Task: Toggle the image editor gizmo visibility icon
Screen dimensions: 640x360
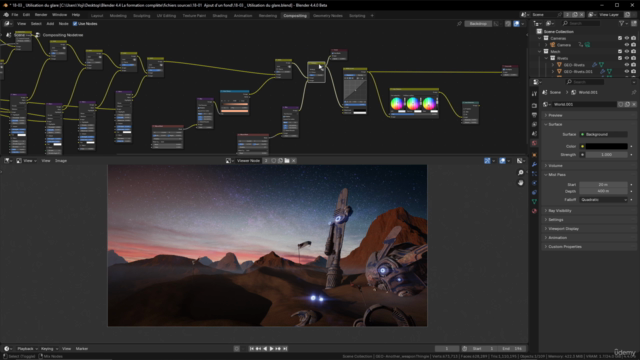Action: click(487, 161)
